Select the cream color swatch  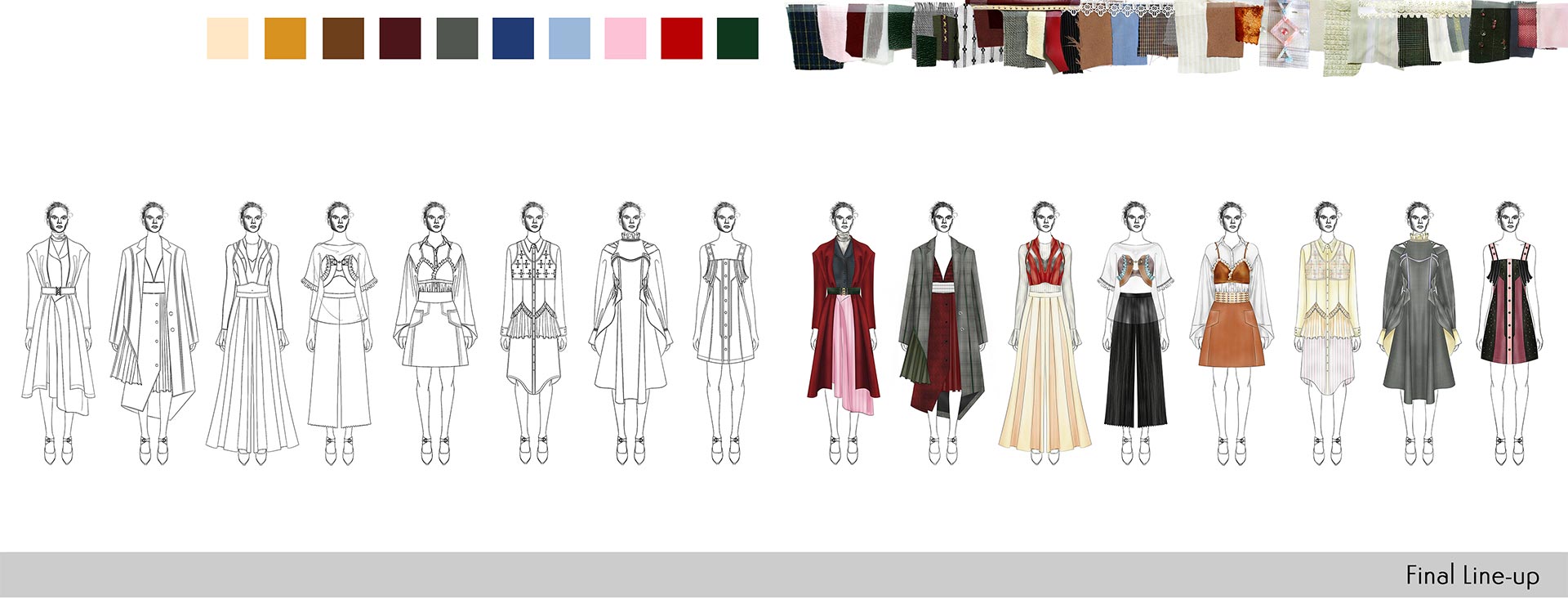pyautogui.click(x=227, y=38)
